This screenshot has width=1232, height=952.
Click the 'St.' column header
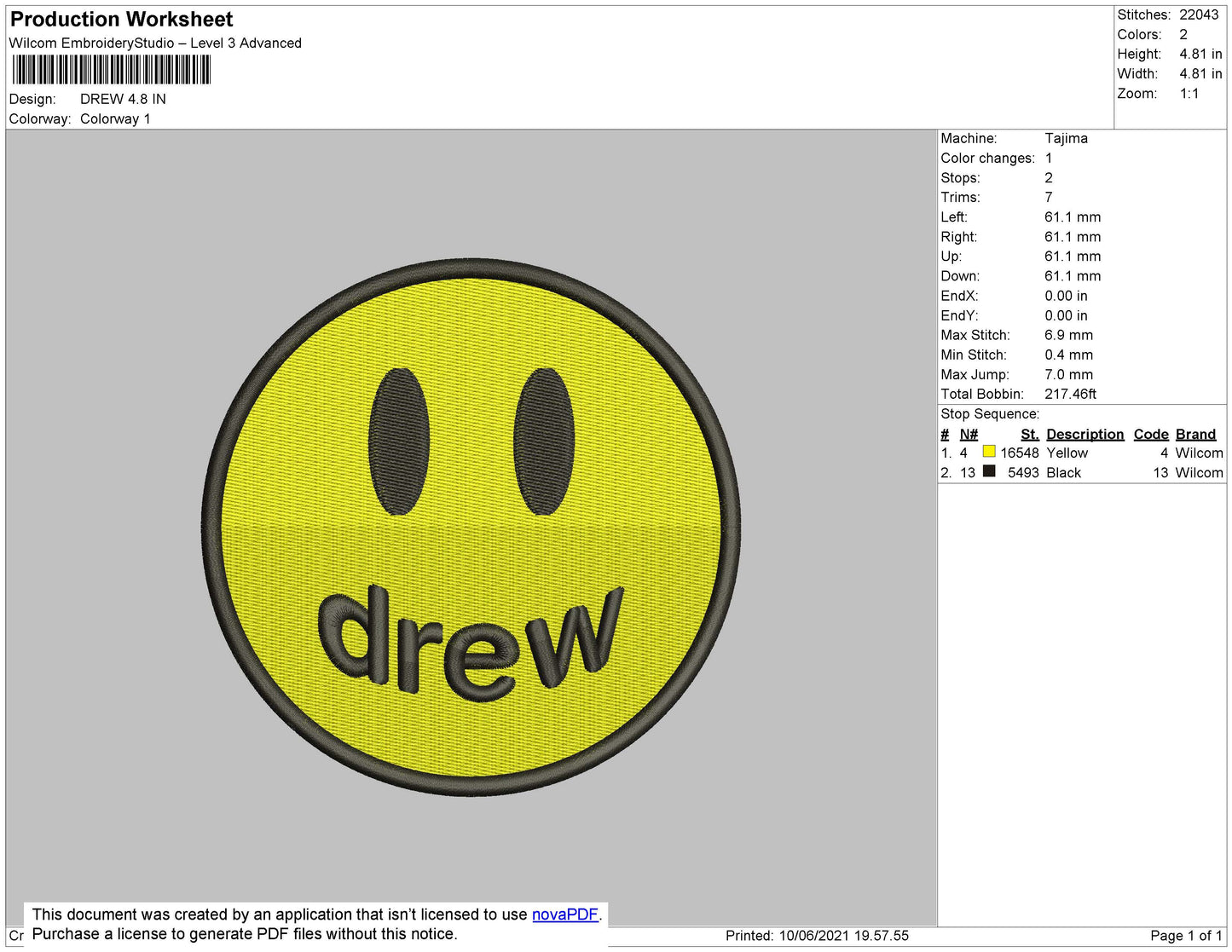click(1030, 434)
